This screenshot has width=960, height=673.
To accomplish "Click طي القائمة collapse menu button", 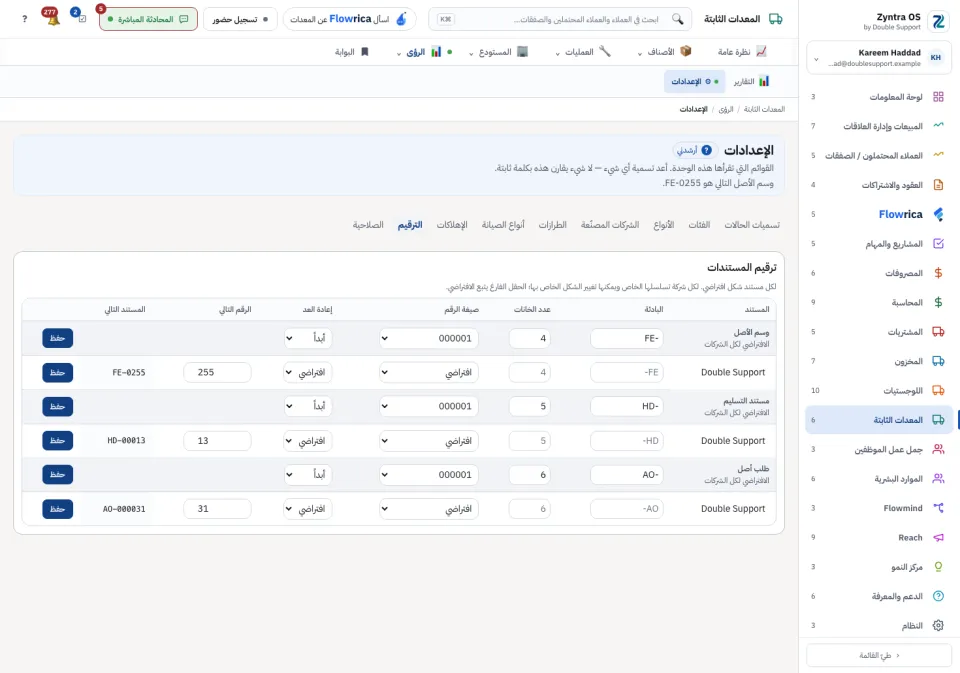I will pos(879,655).
